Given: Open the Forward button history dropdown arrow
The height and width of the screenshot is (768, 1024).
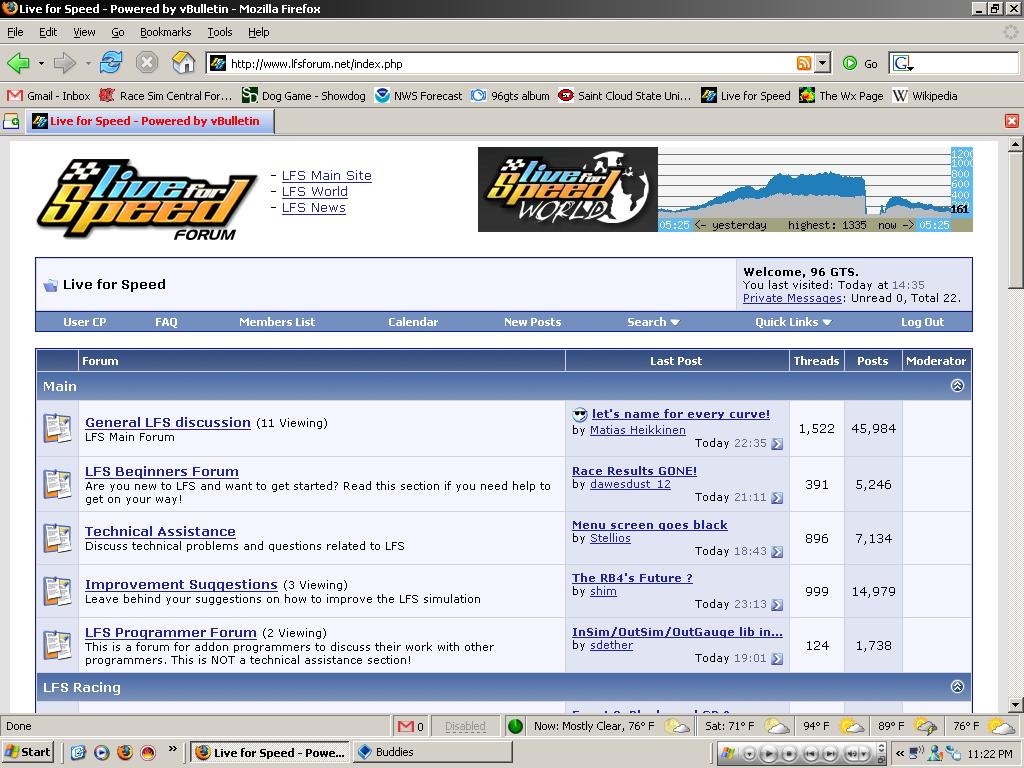Looking at the screenshot, I should point(88,63).
